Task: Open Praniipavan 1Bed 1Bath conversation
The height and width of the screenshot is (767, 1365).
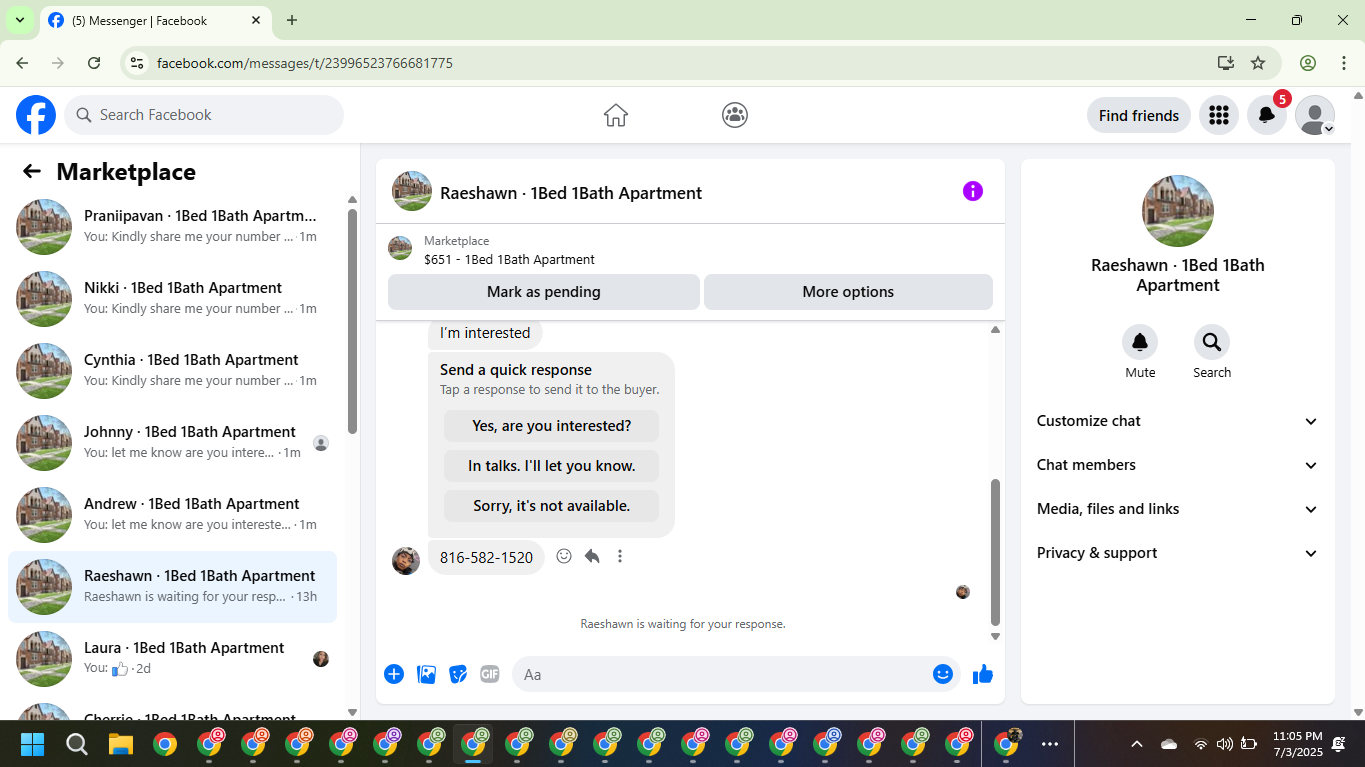Action: click(x=172, y=227)
